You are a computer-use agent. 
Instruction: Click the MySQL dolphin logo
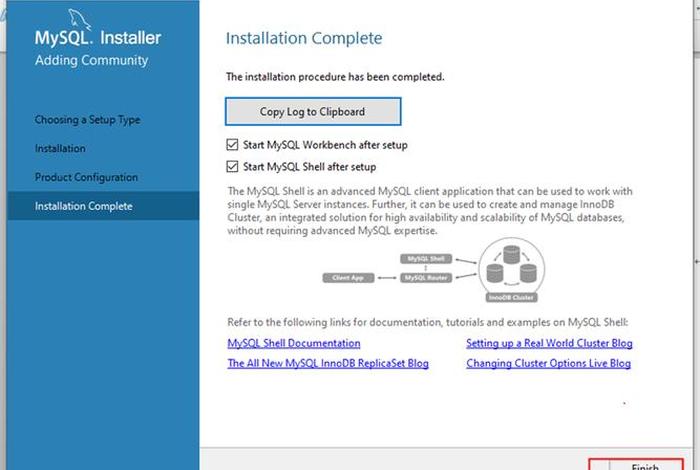(x=79, y=20)
